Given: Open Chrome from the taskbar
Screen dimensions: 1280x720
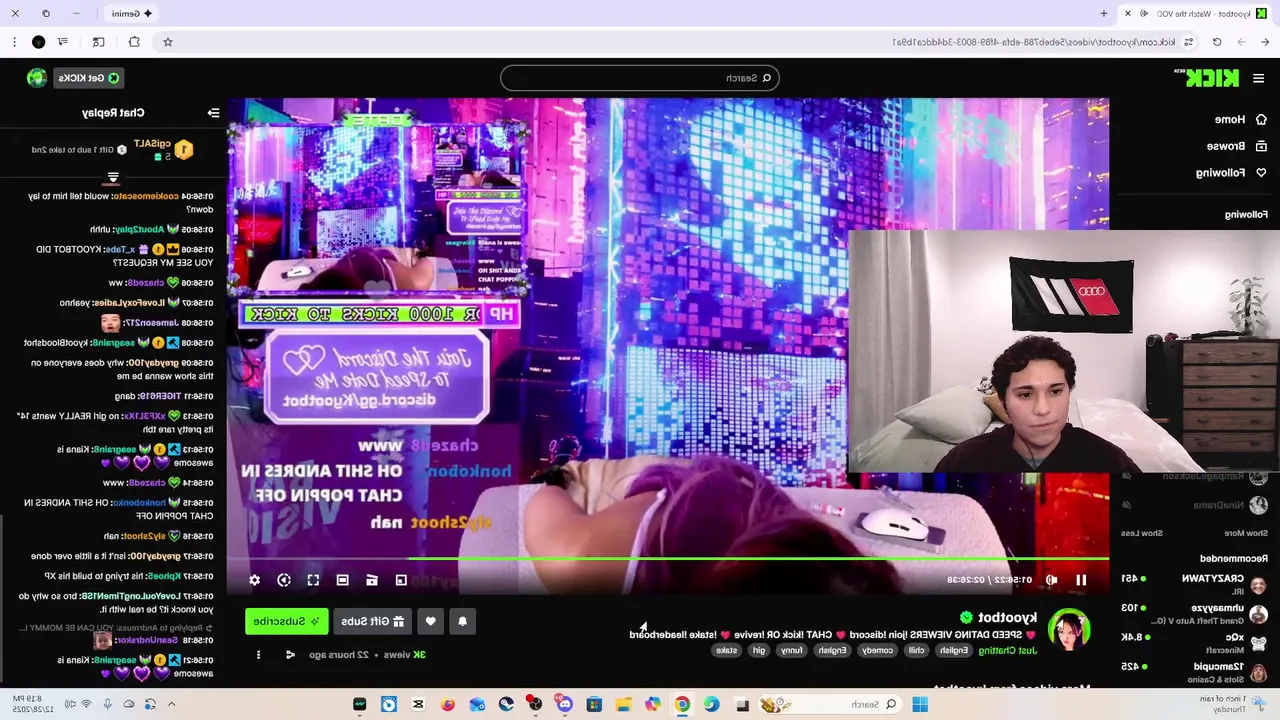Looking at the screenshot, I should point(682,704).
